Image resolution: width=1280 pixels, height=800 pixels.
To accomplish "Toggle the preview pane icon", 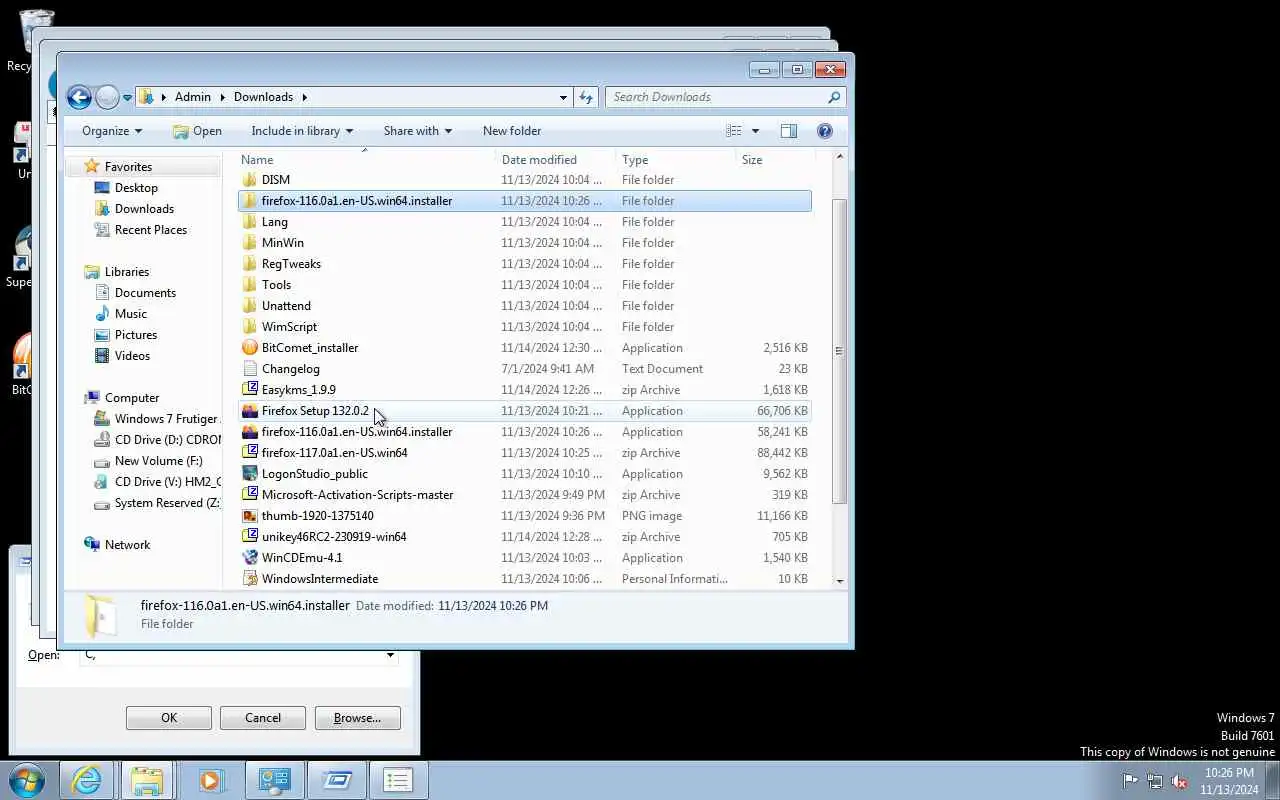I will [x=788, y=131].
